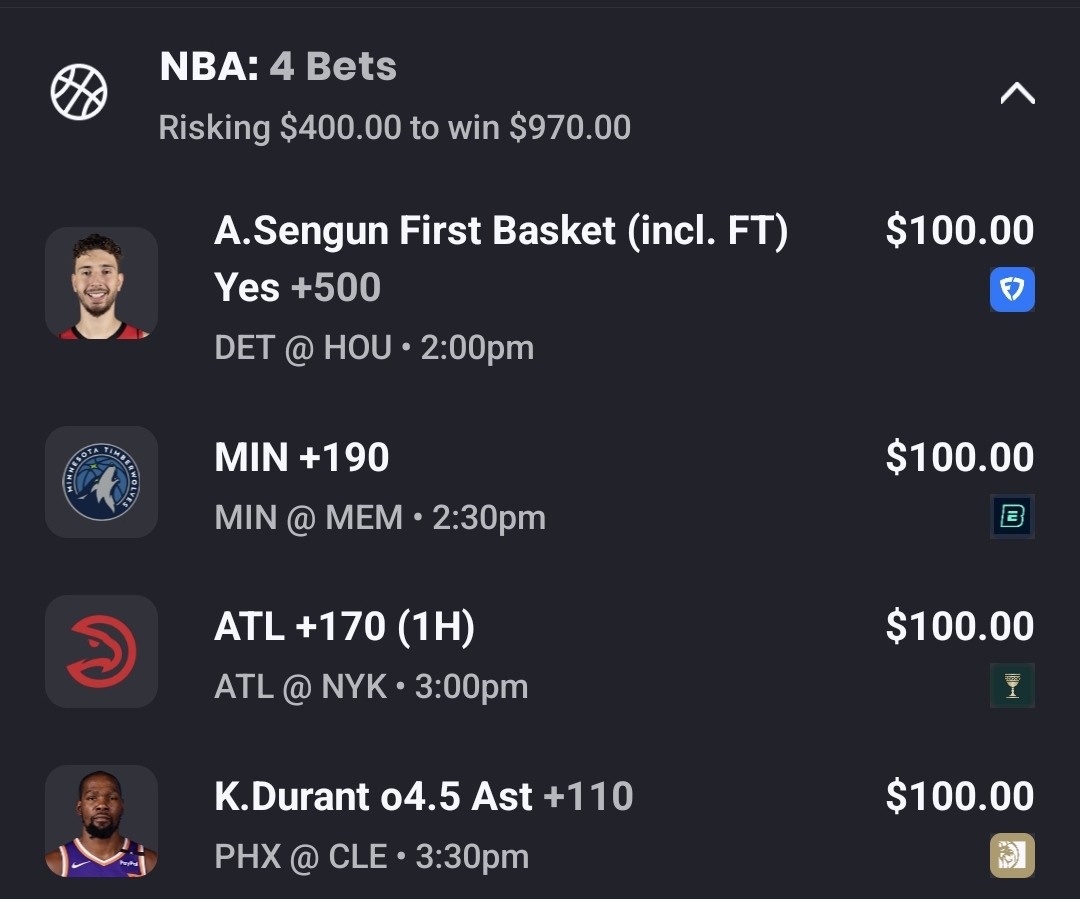
Task: Open Kevin Durant player headshot
Action: coord(101,822)
